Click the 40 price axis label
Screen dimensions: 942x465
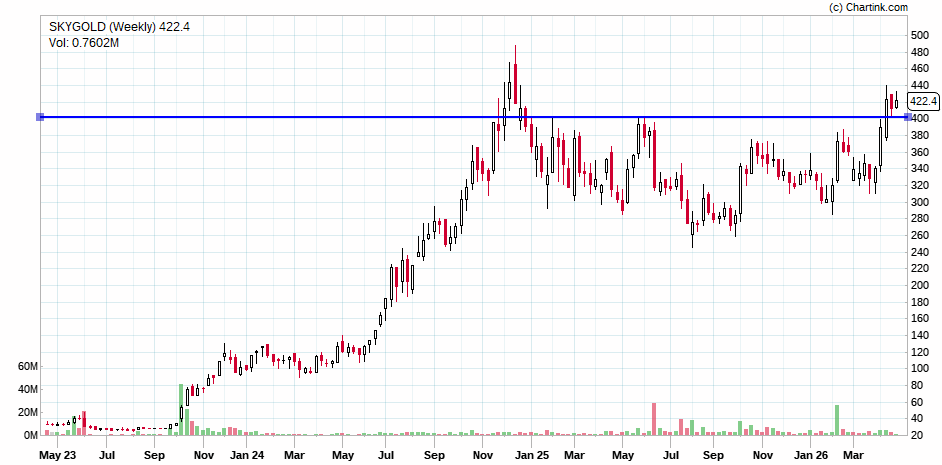(x=917, y=419)
